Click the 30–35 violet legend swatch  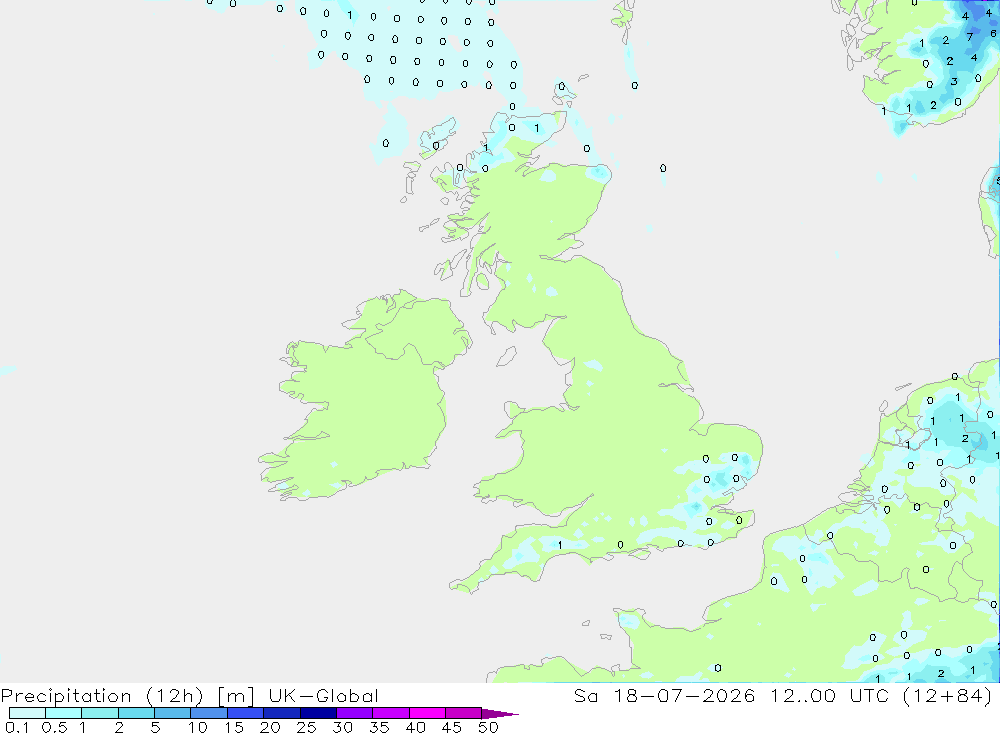pos(354,713)
